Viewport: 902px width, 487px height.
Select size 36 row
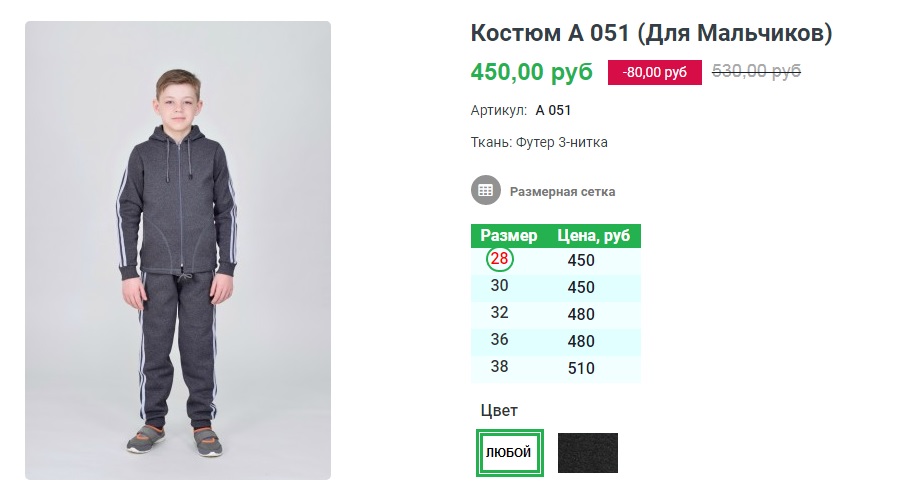500,340
